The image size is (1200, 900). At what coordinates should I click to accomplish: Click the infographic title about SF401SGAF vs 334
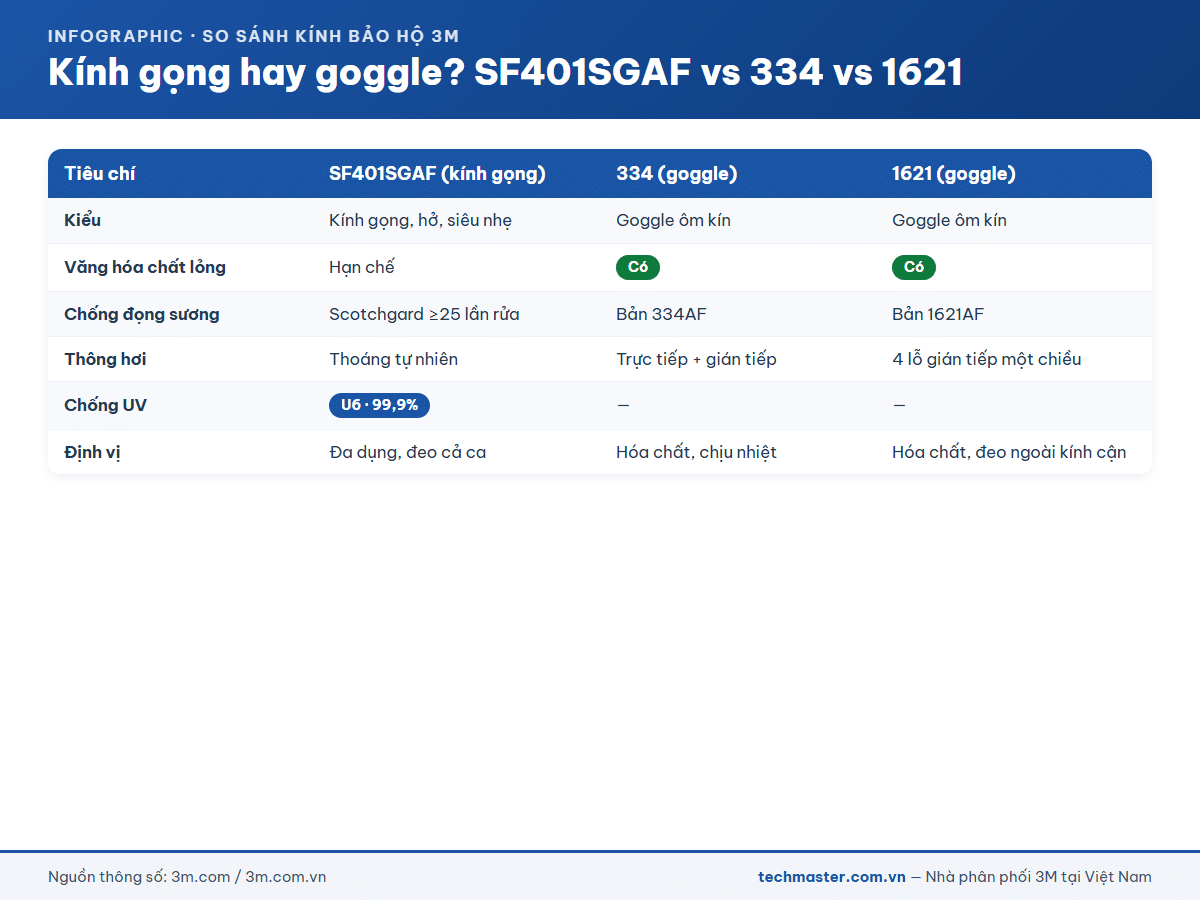pyautogui.click(x=505, y=73)
